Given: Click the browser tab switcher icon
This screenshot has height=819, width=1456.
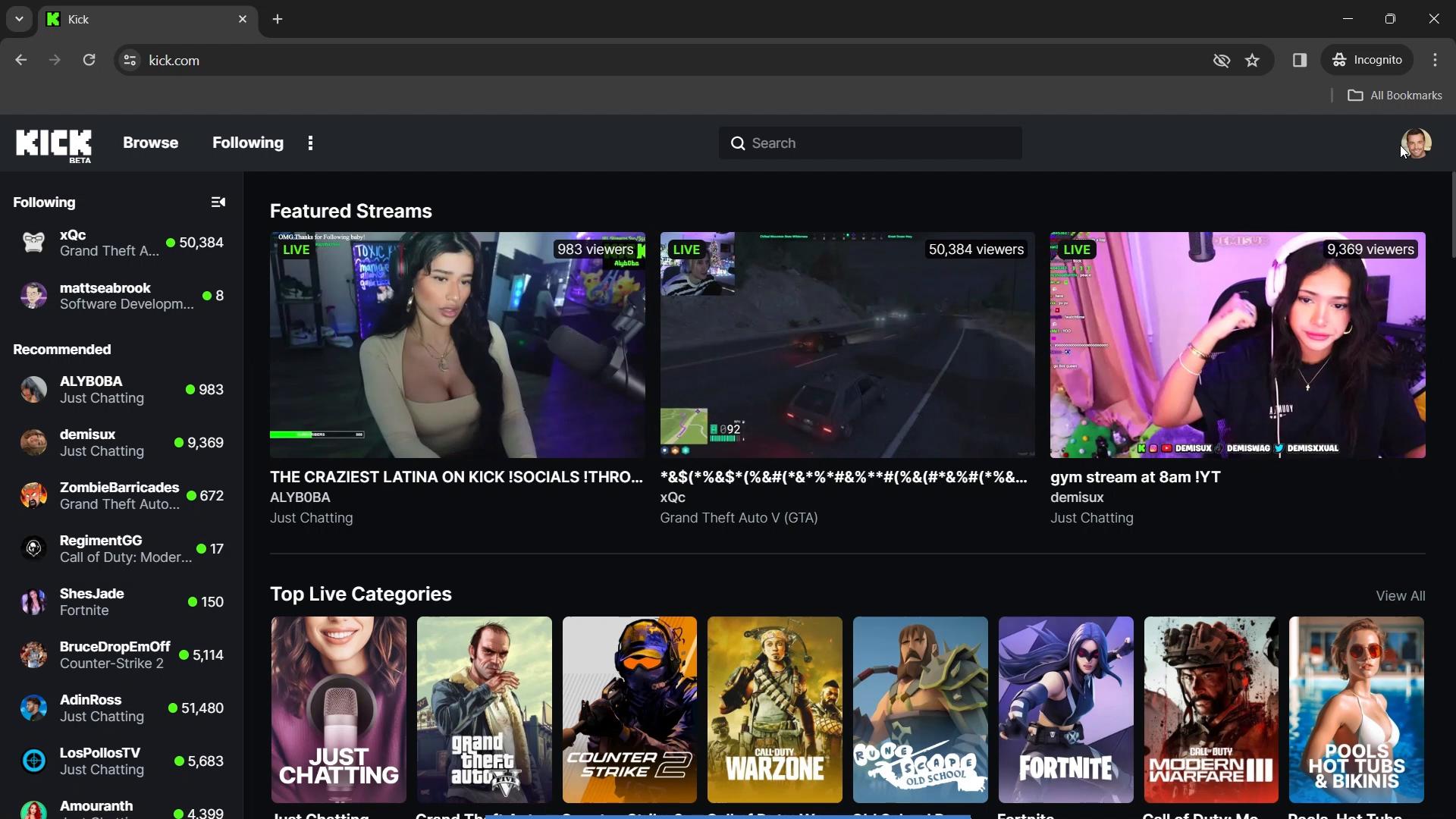Looking at the screenshot, I should coord(18,18).
